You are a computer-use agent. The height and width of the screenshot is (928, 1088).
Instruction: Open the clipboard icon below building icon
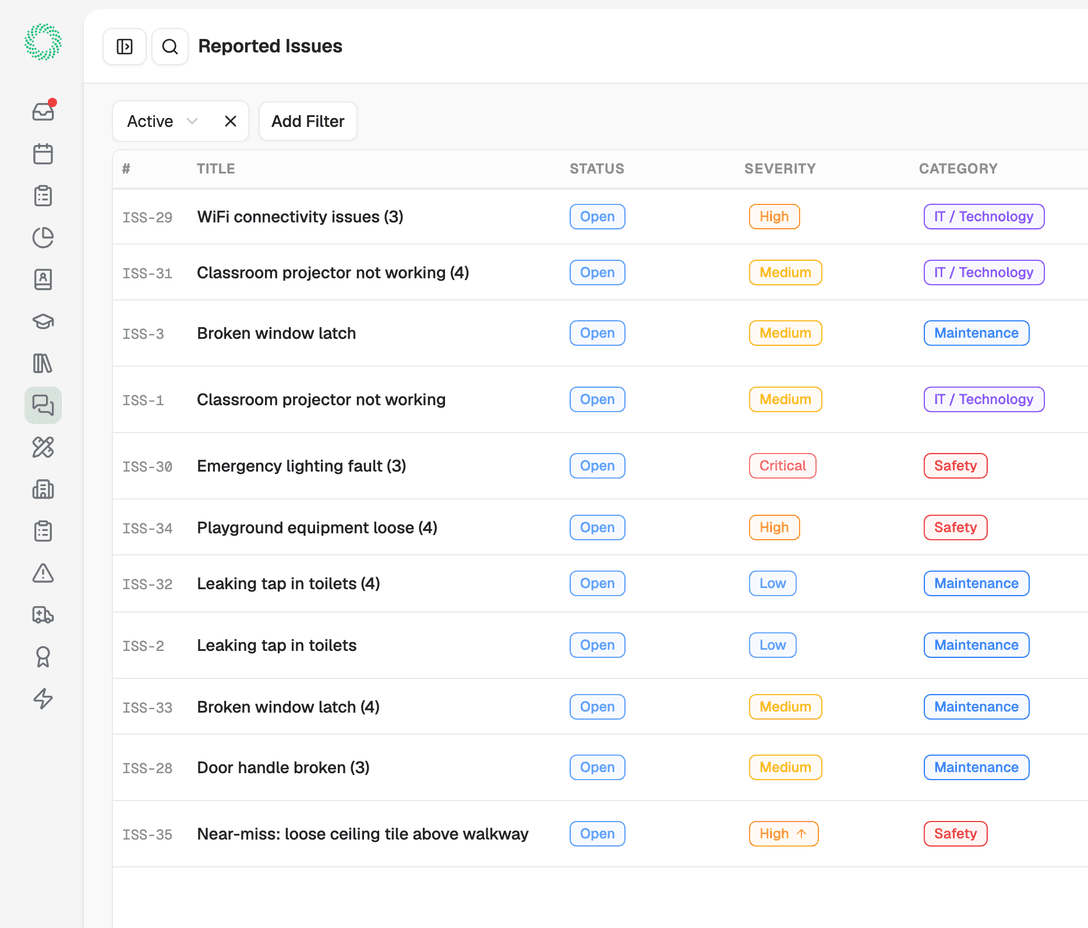43,531
